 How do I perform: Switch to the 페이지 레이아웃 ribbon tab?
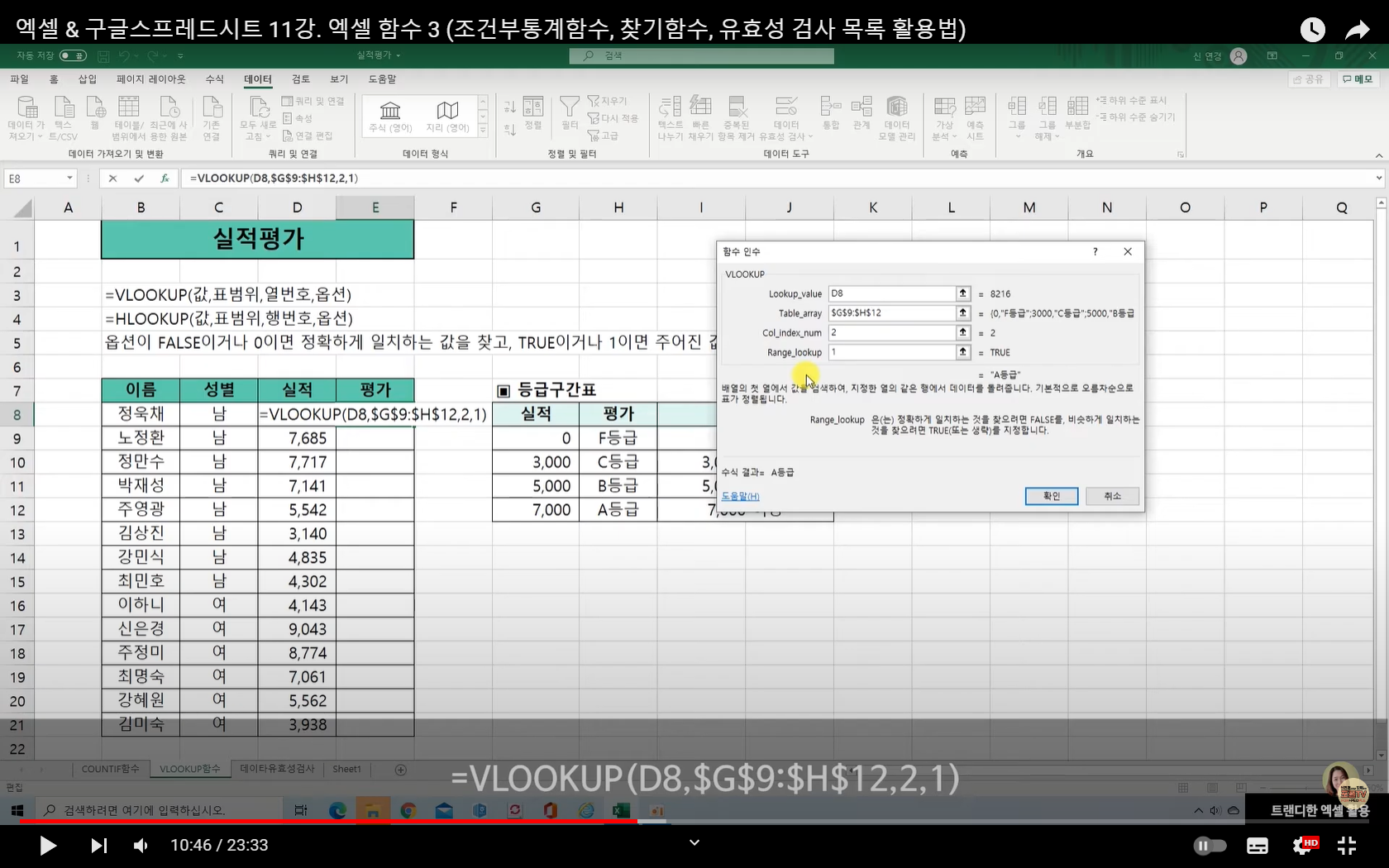click(151, 79)
